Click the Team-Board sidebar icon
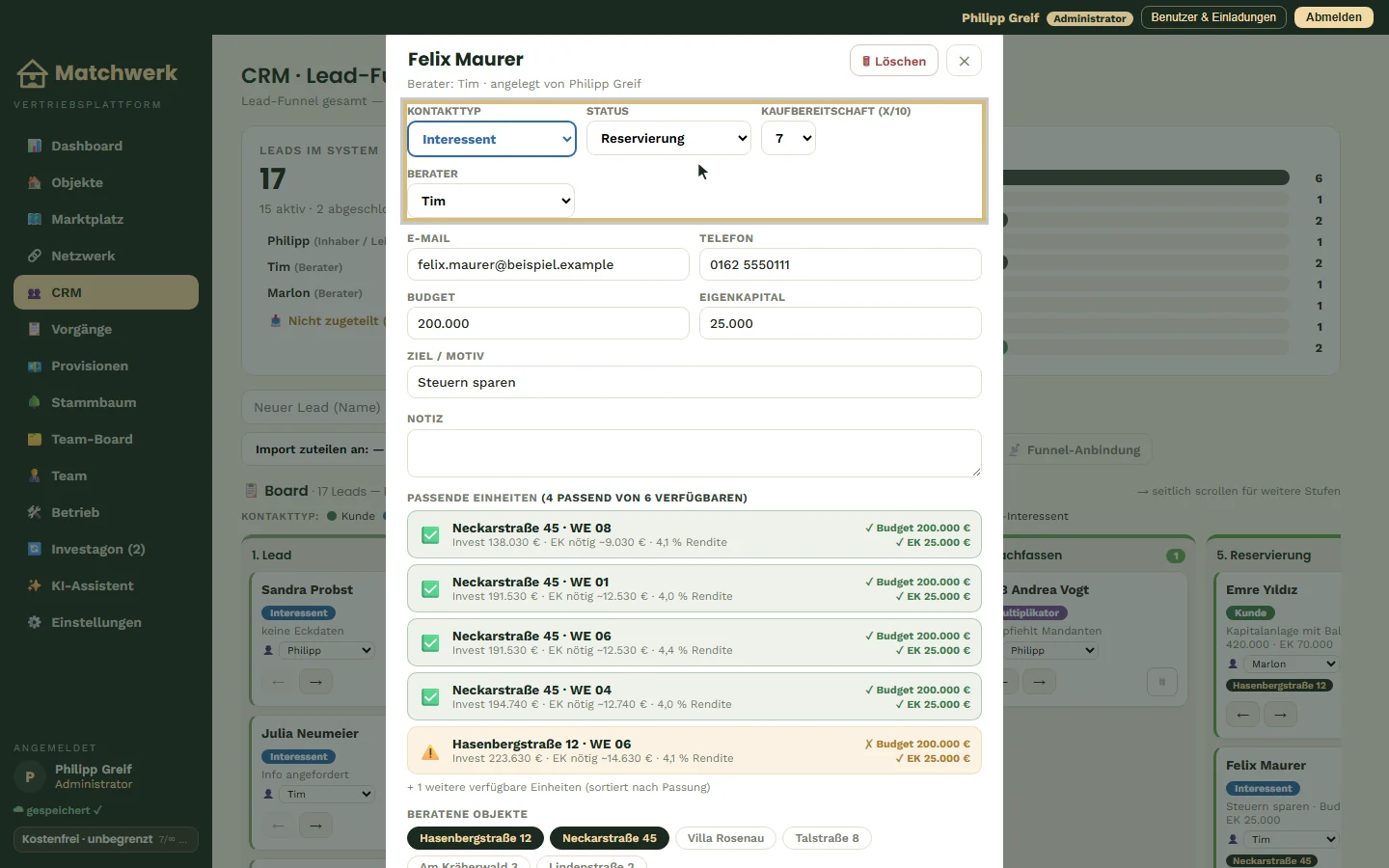The height and width of the screenshot is (868, 1389). [35, 439]
